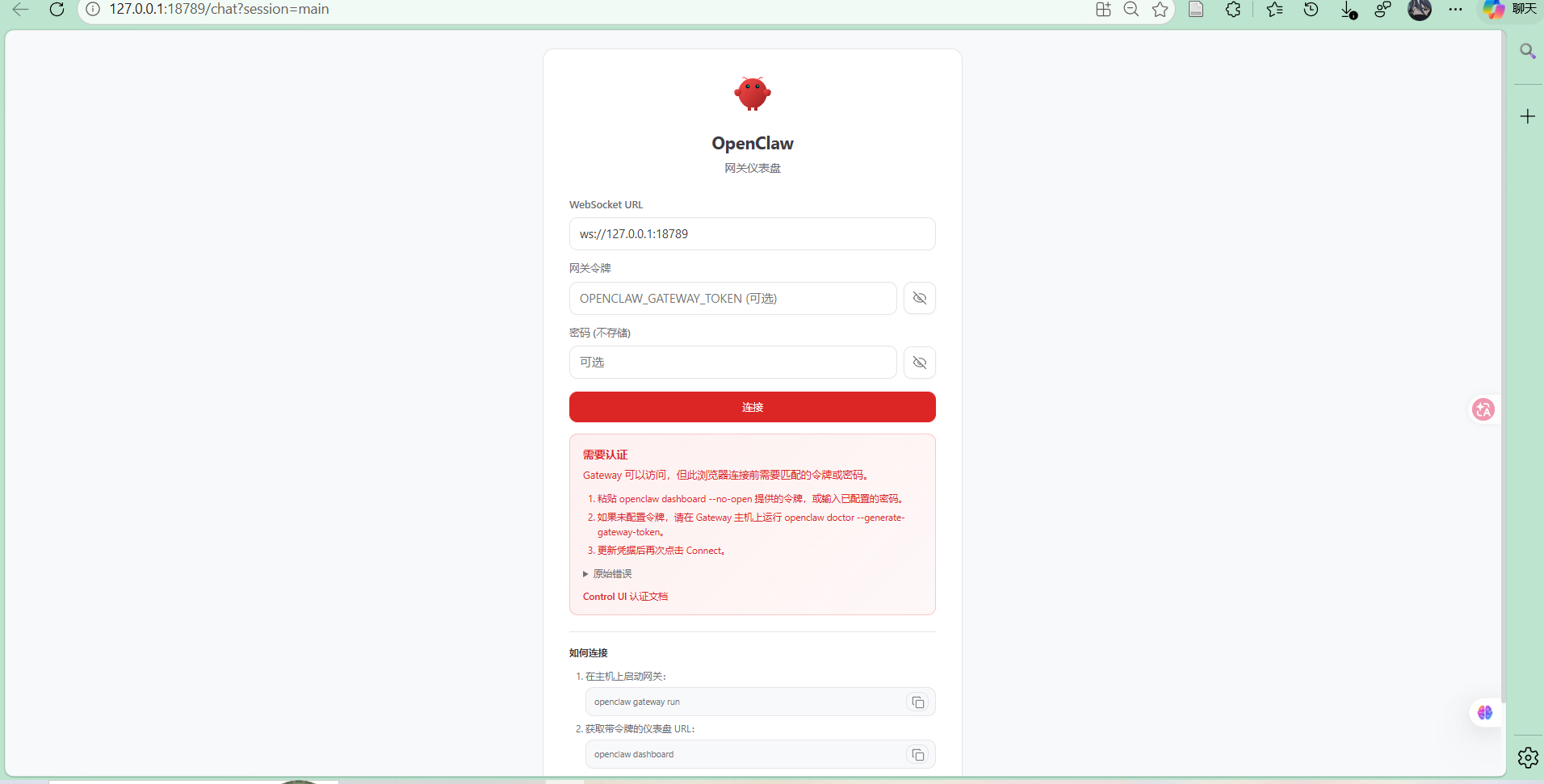Click the '密码 (不存储)' field label
The image size is (1544, 784).
[600, 333]
